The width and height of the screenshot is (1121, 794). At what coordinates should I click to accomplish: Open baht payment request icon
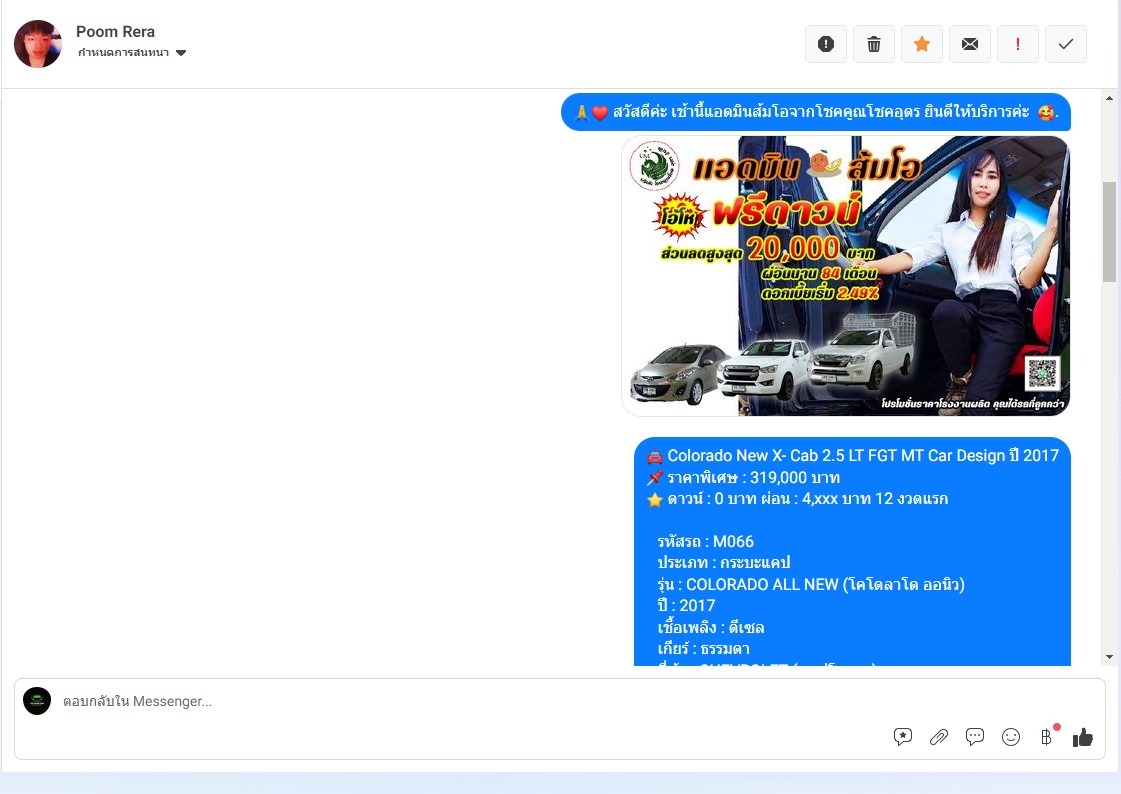click(x=1046, y=737)
